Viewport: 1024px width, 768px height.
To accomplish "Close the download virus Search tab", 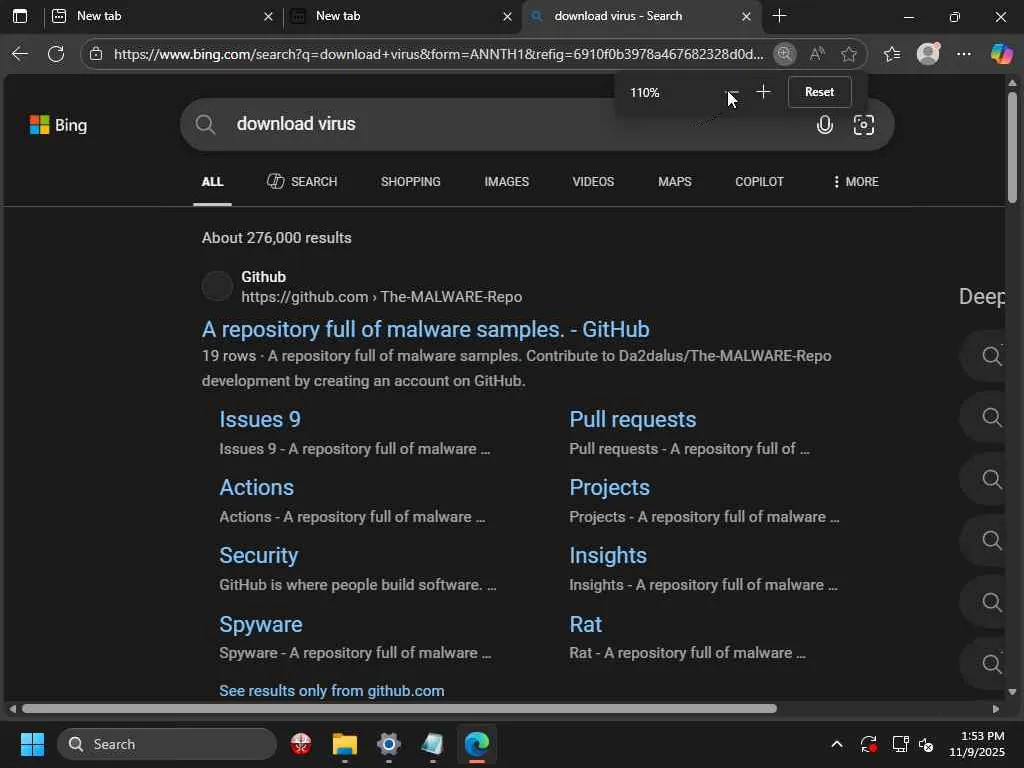I will click(x=746, y=16).
